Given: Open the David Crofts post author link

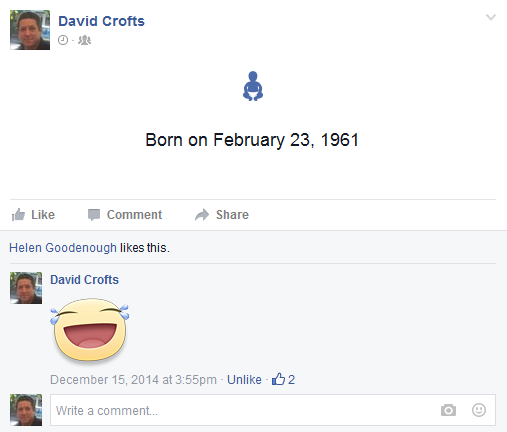Looking at the screenshot, I should click(x=101, y=21).
